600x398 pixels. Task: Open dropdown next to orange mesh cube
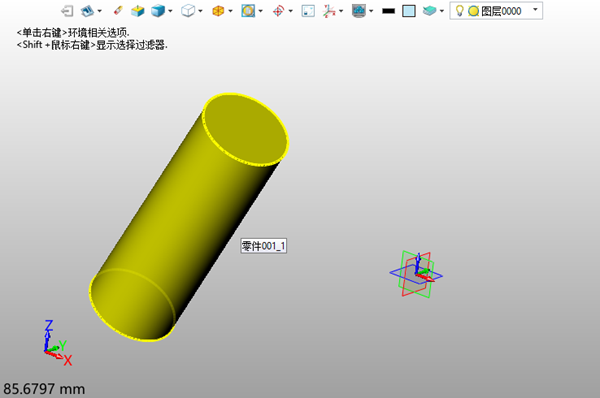pos(230,11)
